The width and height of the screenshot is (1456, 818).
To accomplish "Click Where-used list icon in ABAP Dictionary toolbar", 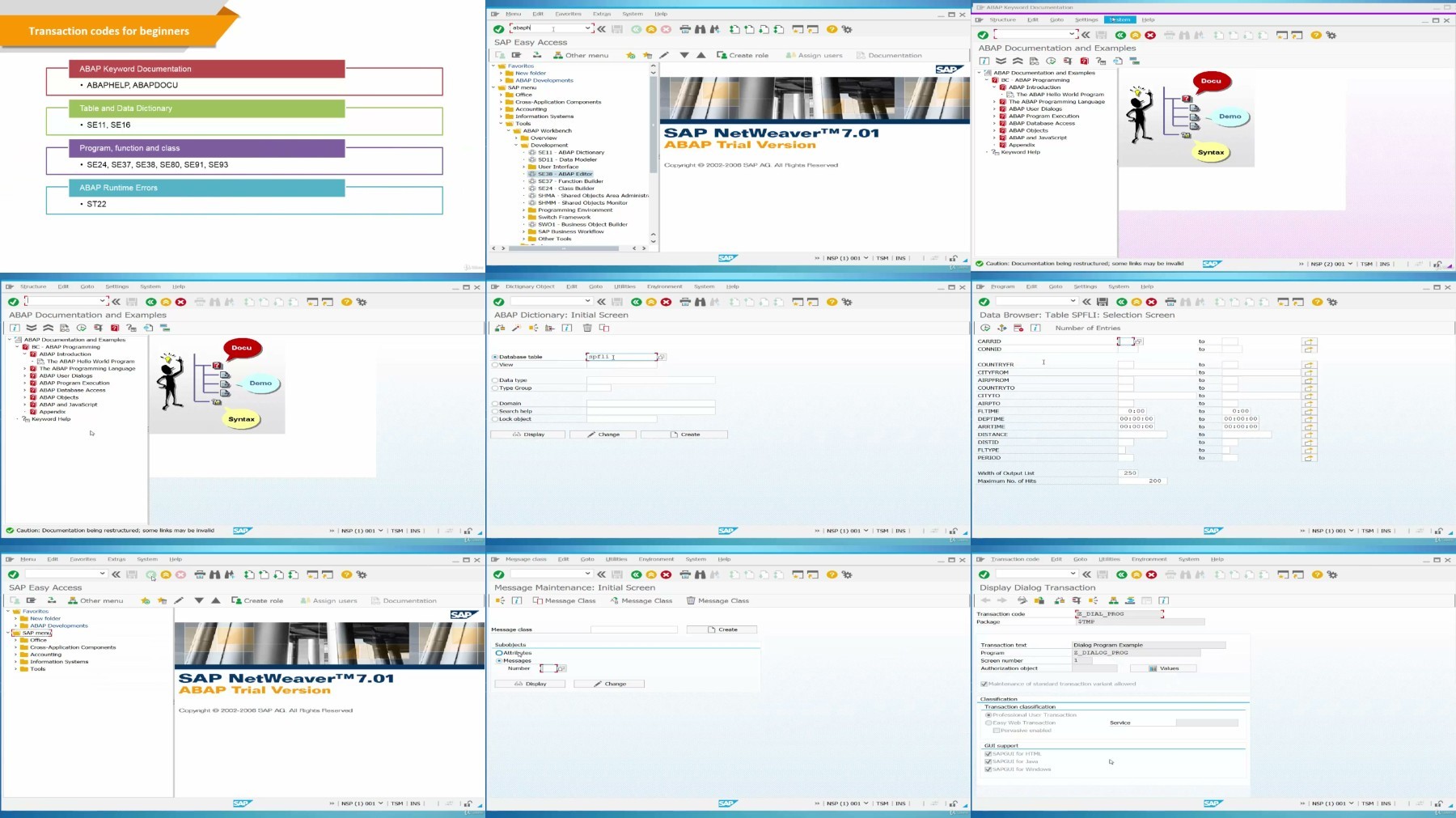I will pyautogui.click(x=533, y=328).
